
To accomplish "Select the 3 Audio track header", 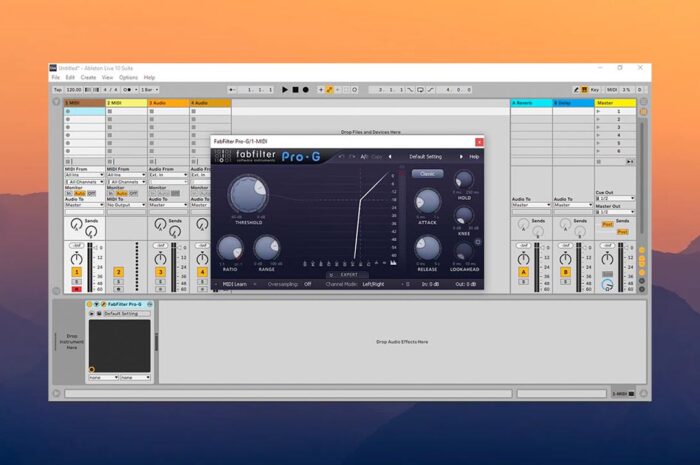I will point(168,103).
